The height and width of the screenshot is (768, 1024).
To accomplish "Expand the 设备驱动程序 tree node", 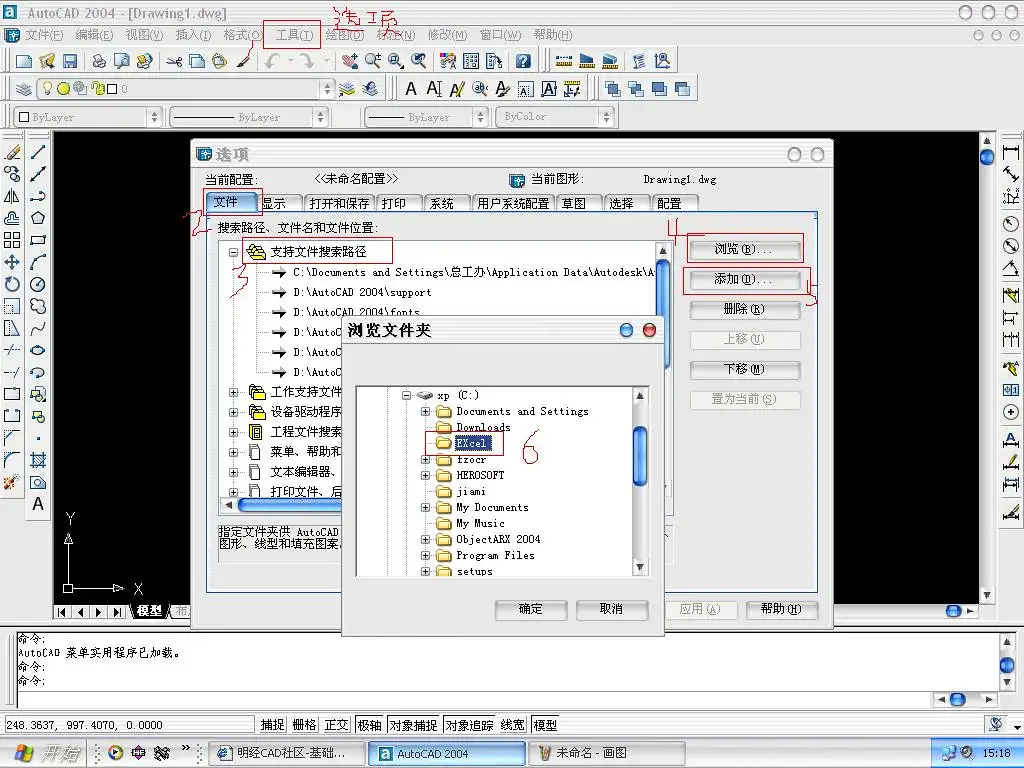I will pos(233,412).
